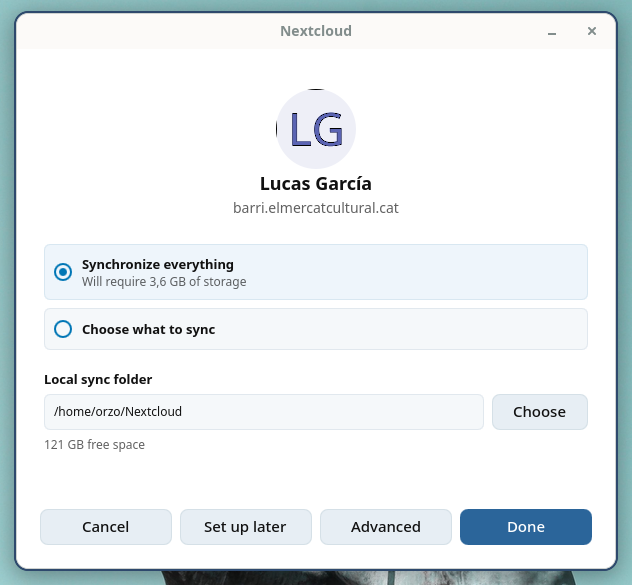
Task: Select the Synchronize everything radio button
Action: (63, 272)
